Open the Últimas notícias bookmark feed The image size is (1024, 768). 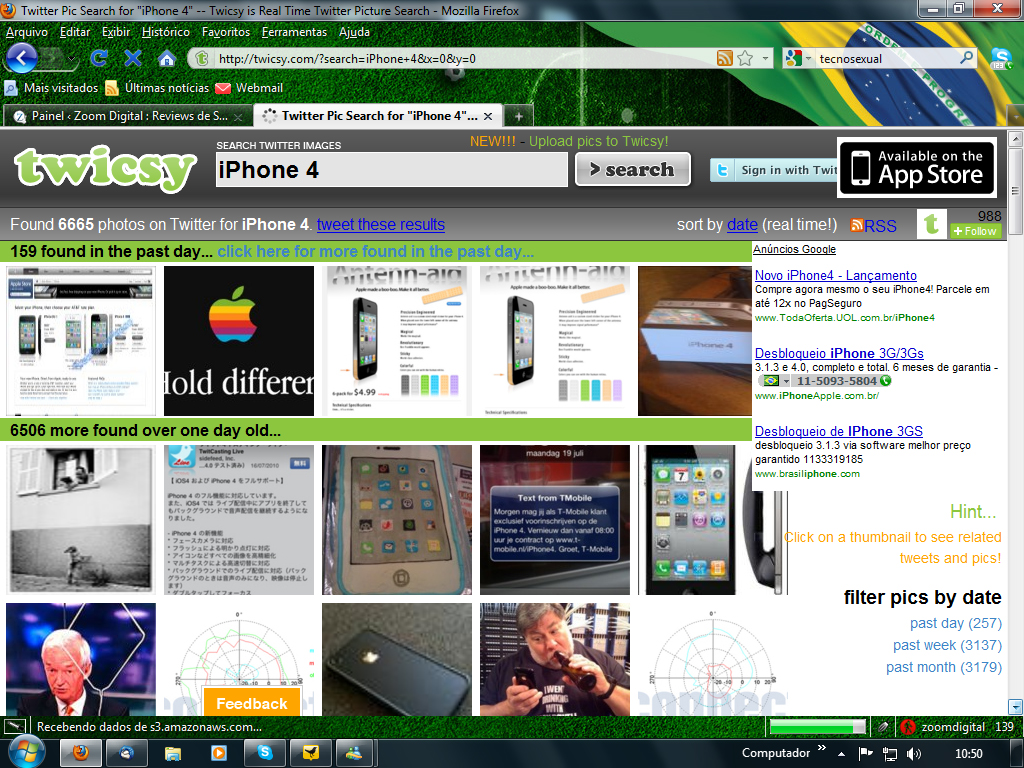click(x=157, y=88)
